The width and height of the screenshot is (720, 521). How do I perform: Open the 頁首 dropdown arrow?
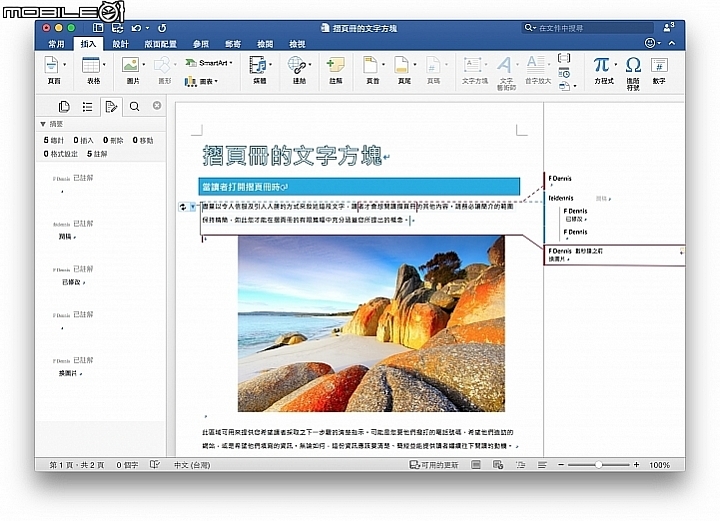coord(383,65)
